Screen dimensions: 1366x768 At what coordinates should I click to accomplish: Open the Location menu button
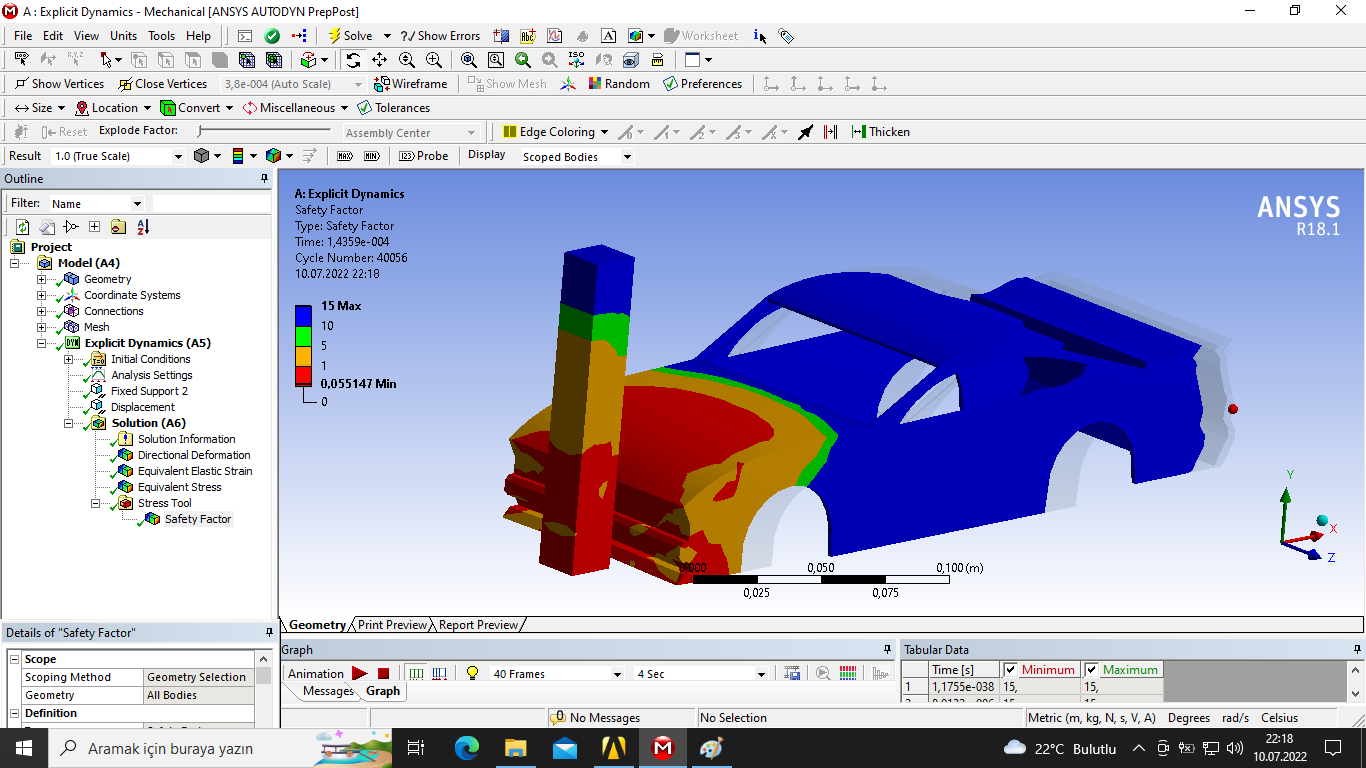click(111, 108)
